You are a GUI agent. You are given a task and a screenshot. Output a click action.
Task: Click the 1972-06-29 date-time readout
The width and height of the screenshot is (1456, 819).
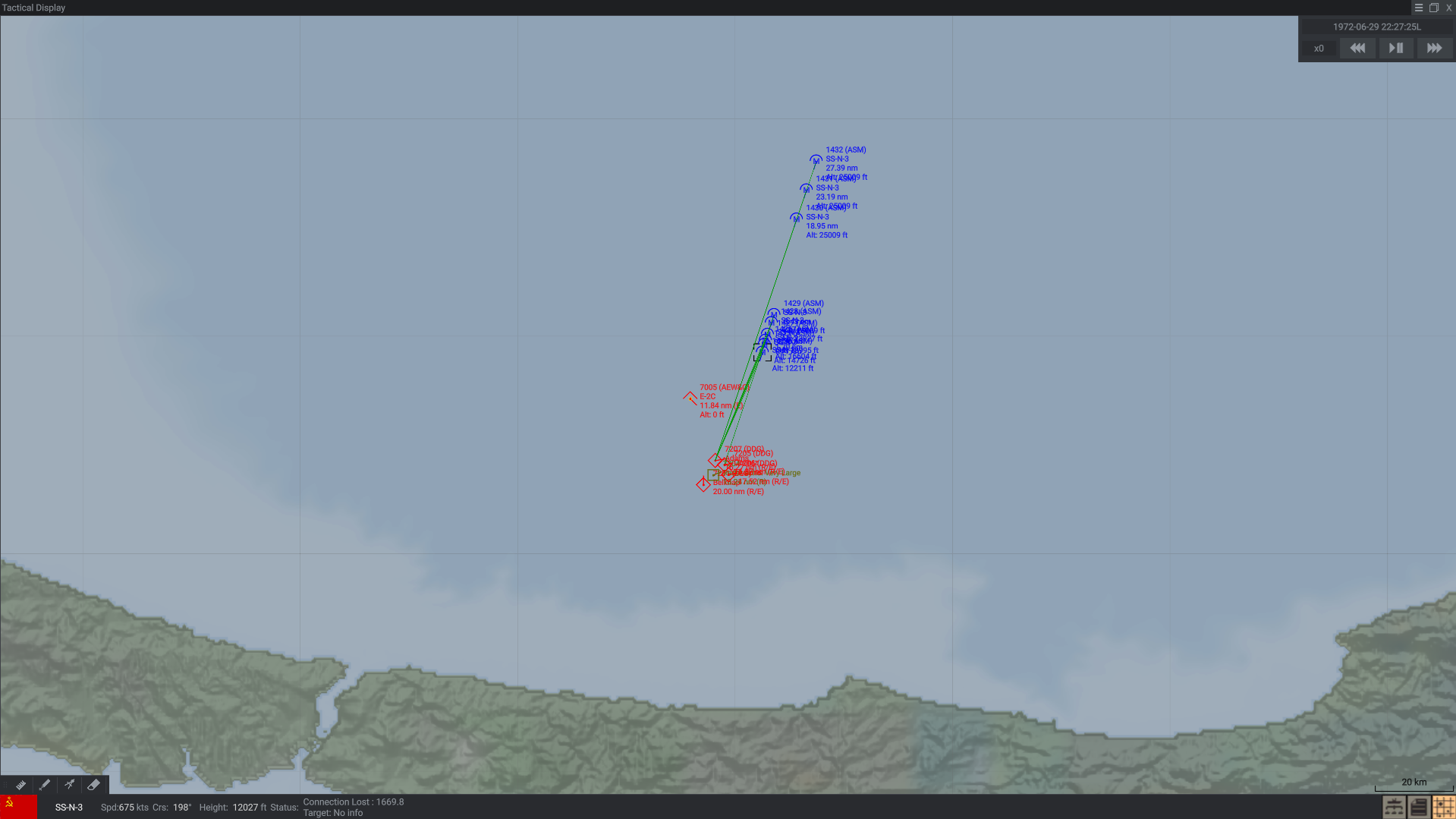[x=1376, y=27]
